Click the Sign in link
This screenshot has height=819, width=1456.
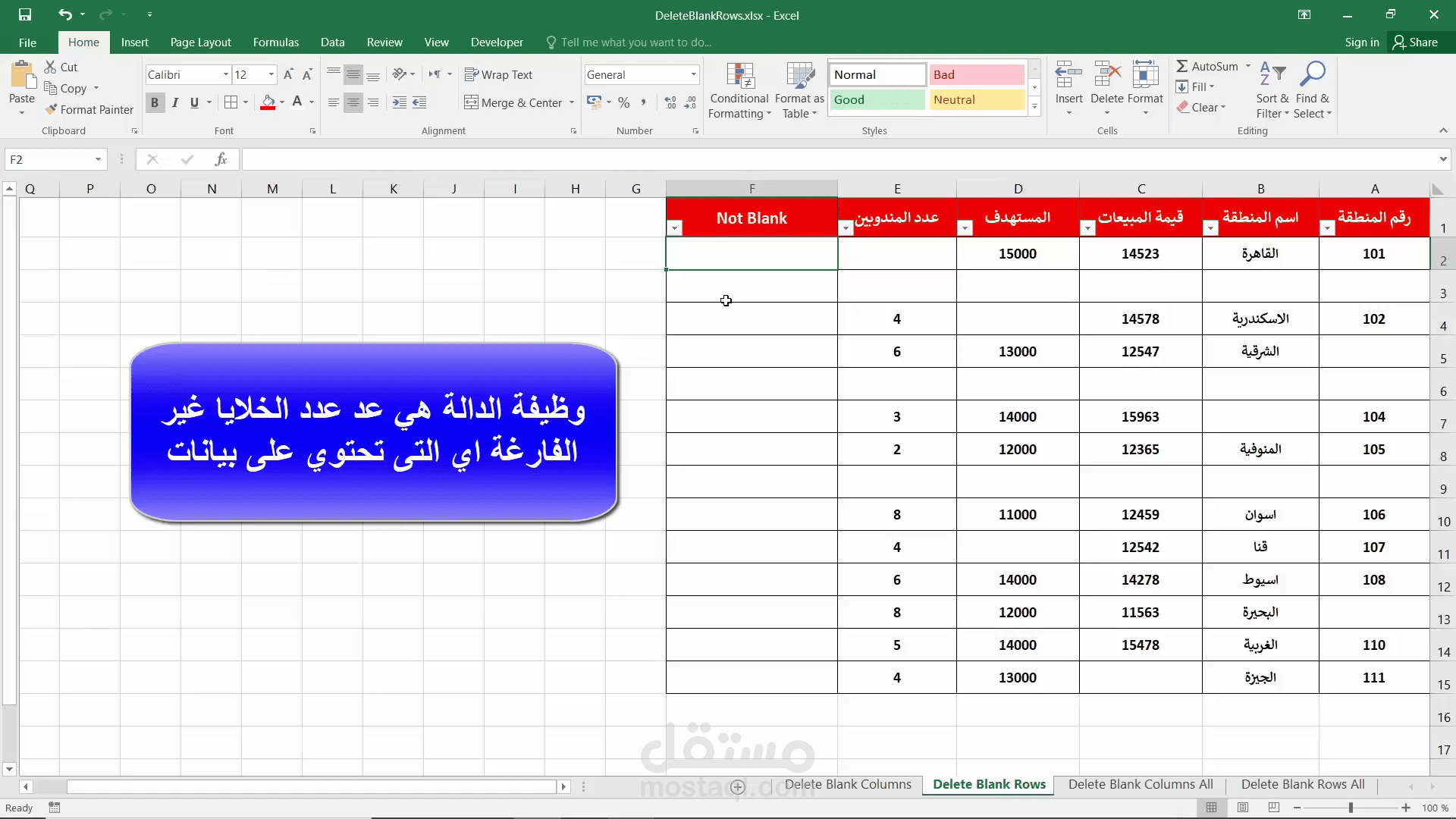(1361, 42)
